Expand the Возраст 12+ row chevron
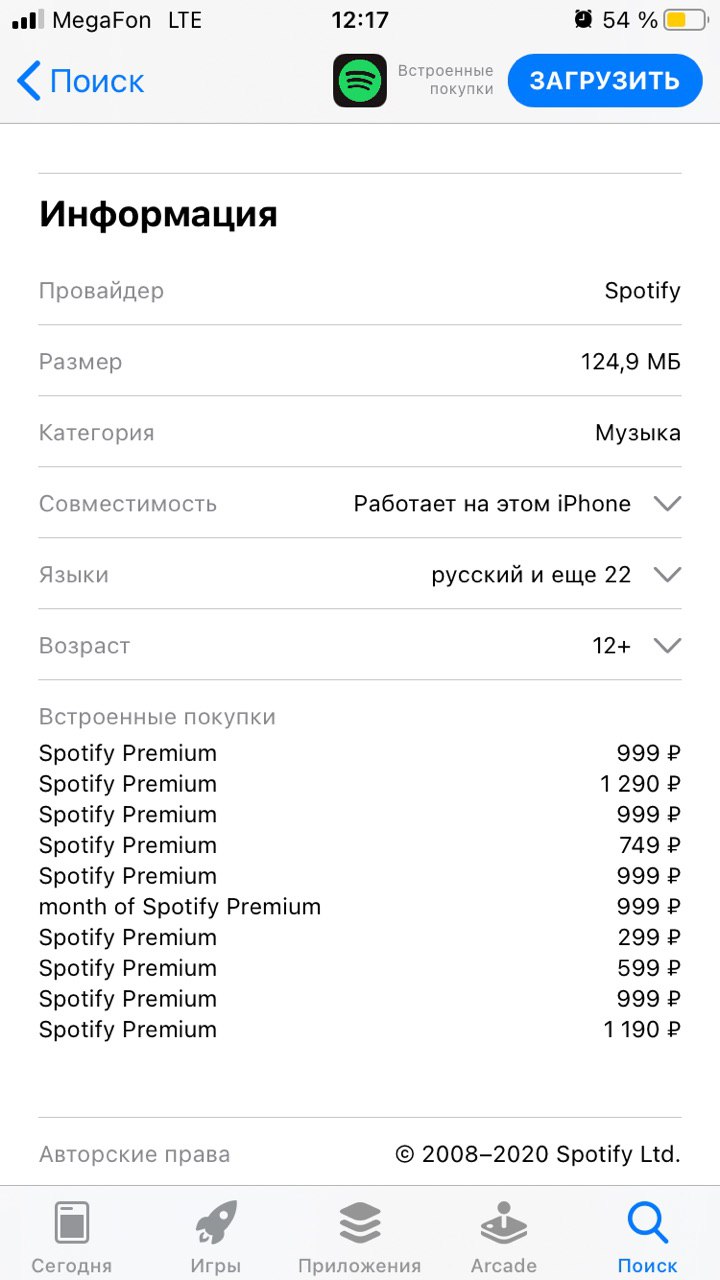Screen dimensions: 720x1280 click(x=667, y=646)
